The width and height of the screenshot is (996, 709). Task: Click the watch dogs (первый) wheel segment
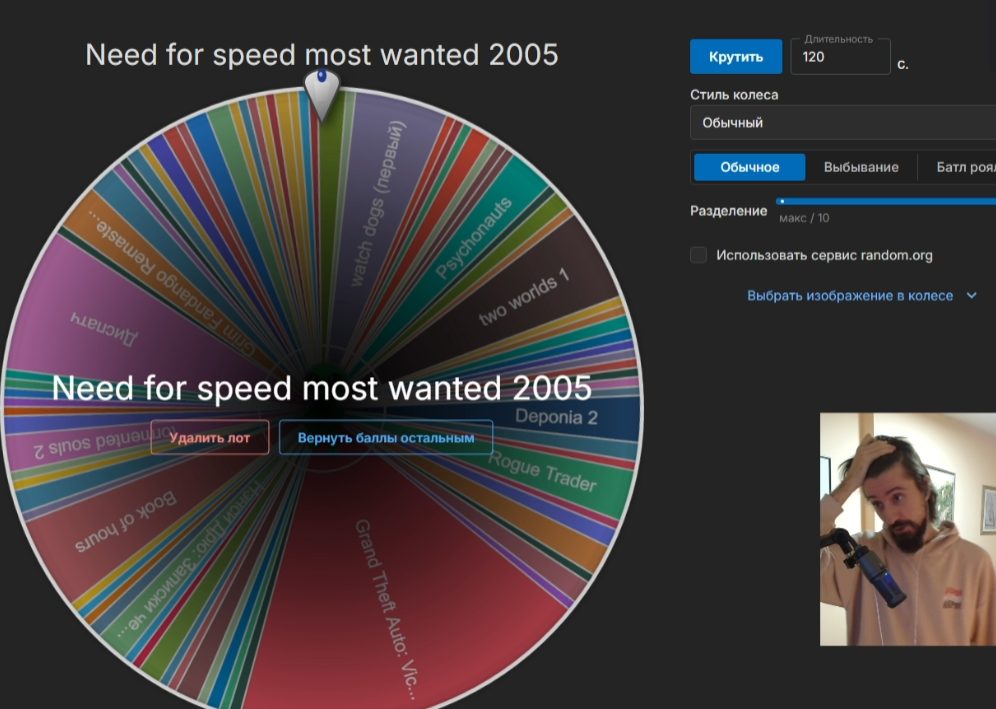coord(380,202)
